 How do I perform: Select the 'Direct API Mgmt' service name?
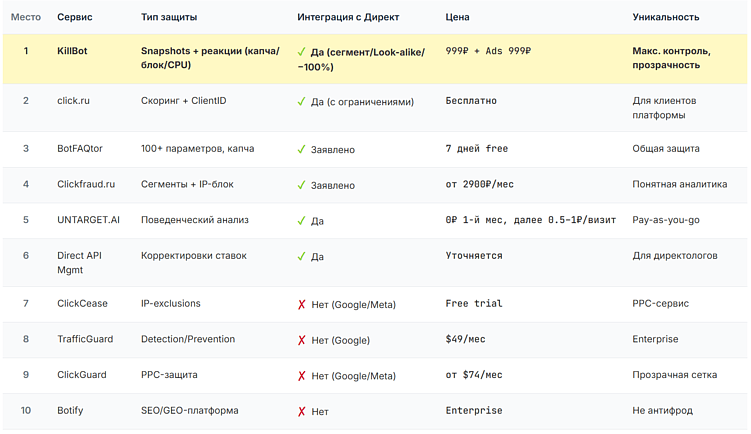[80, 263]
